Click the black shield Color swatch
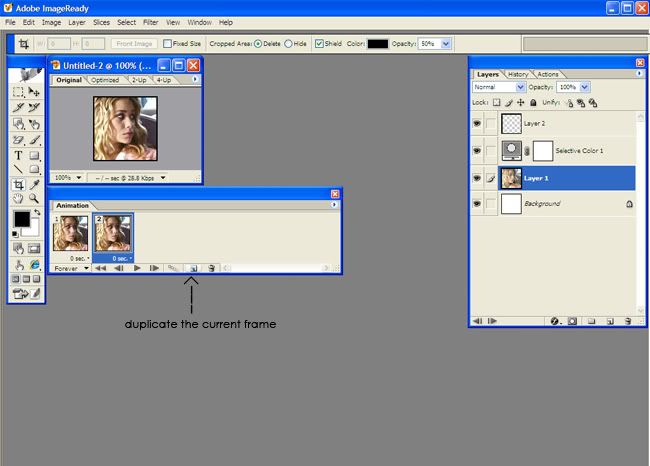Viewport: 650px width, 466px height. pos(377,44)
